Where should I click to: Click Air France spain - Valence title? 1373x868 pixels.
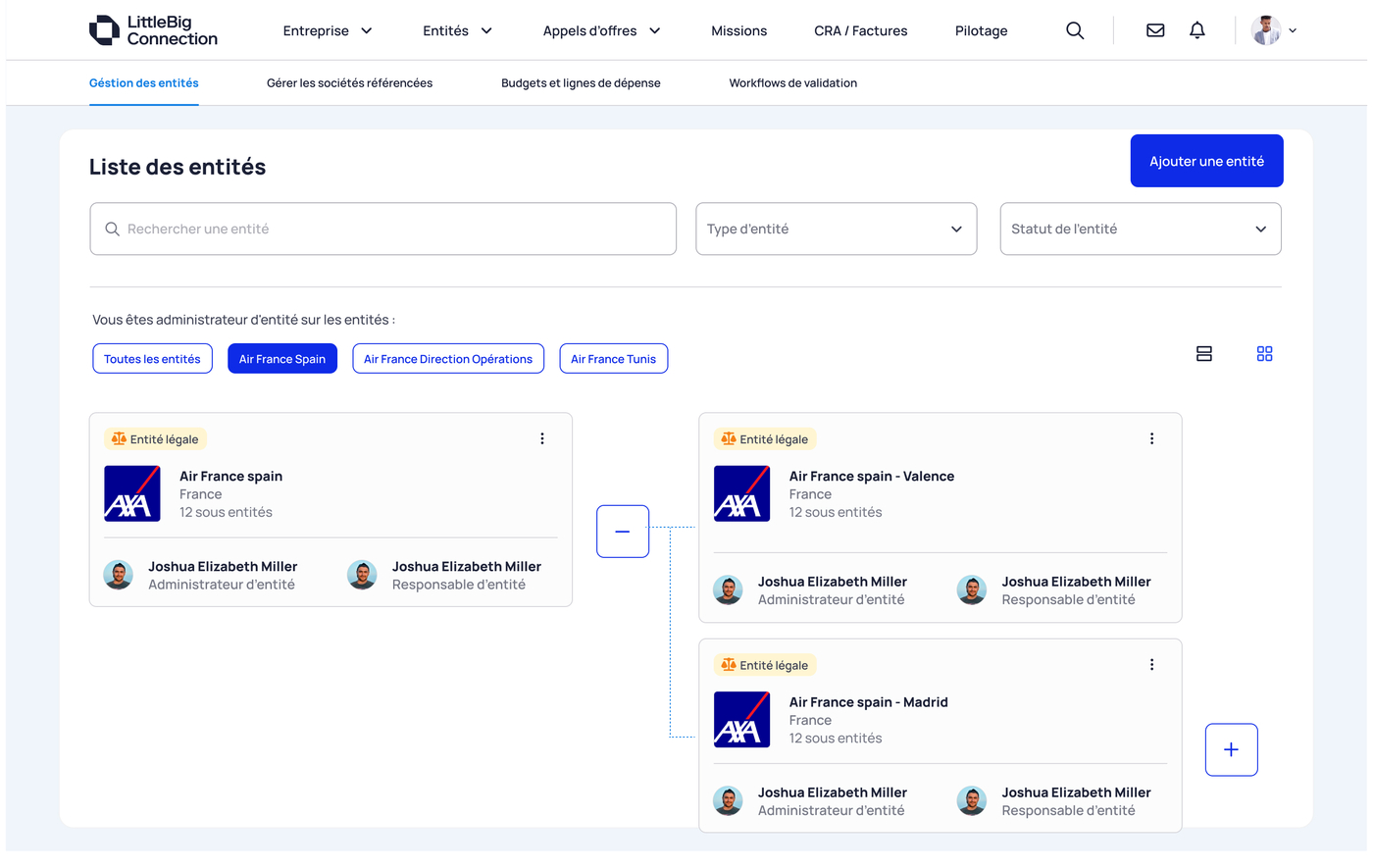tap(872, 477)
